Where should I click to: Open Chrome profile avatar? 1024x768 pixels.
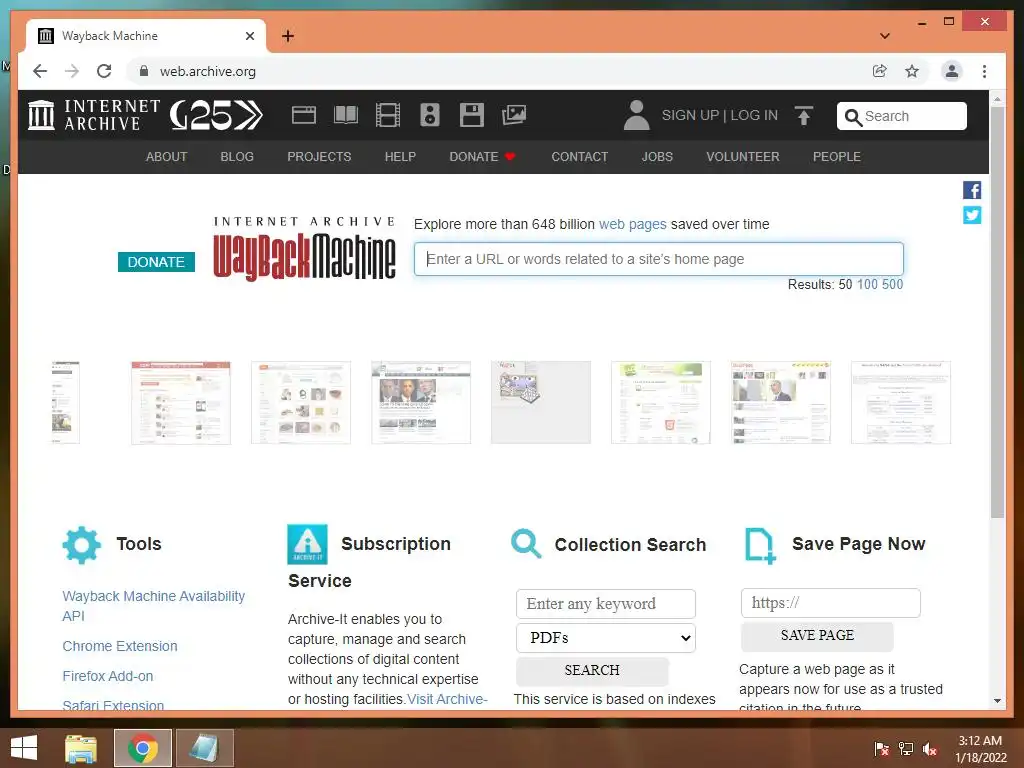(x=952, y=71)
